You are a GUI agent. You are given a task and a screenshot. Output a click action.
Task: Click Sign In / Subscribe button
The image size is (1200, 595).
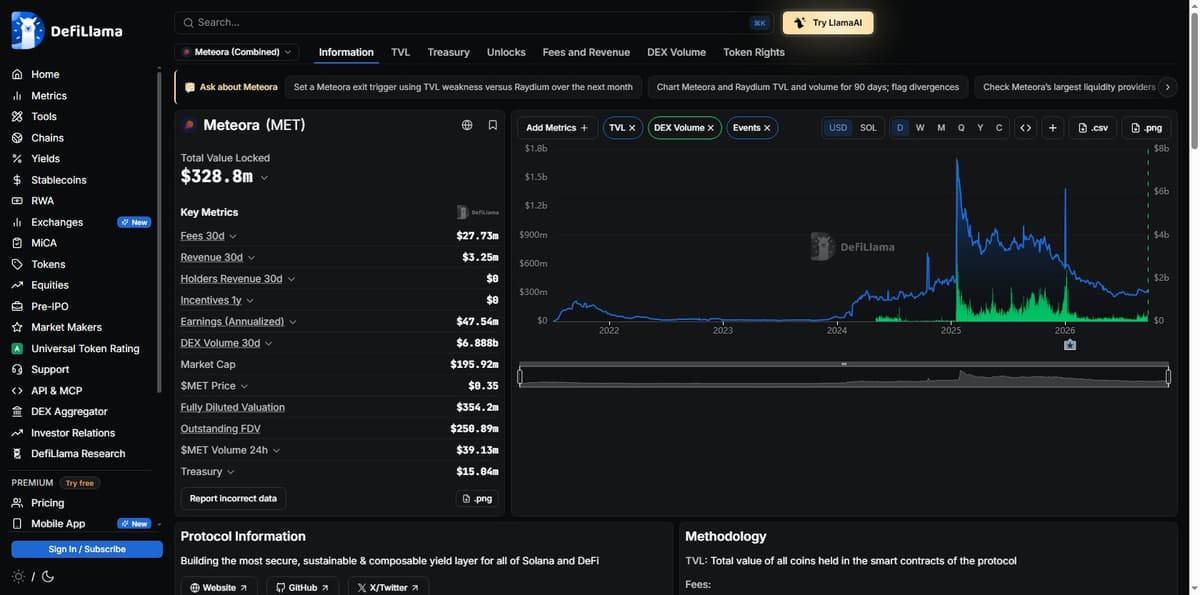tap(87, 549)
